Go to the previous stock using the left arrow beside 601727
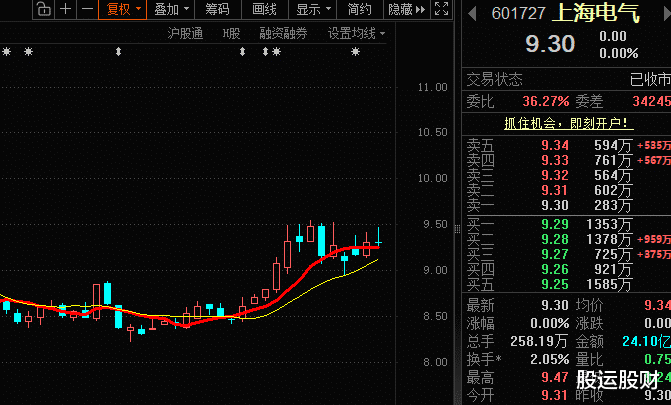 coord(472,14)
